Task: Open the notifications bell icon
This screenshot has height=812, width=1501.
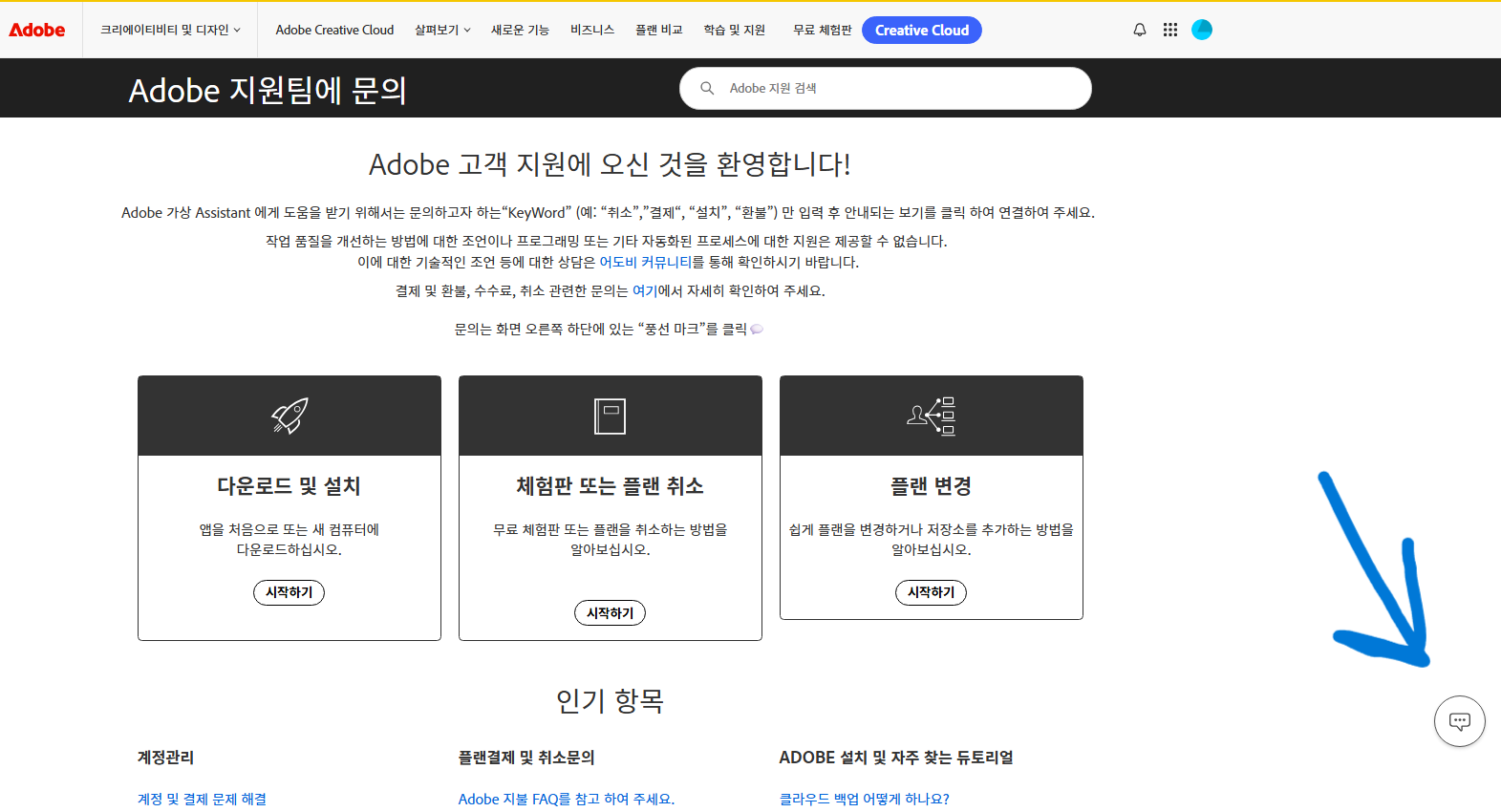Action: [1140, 30]
